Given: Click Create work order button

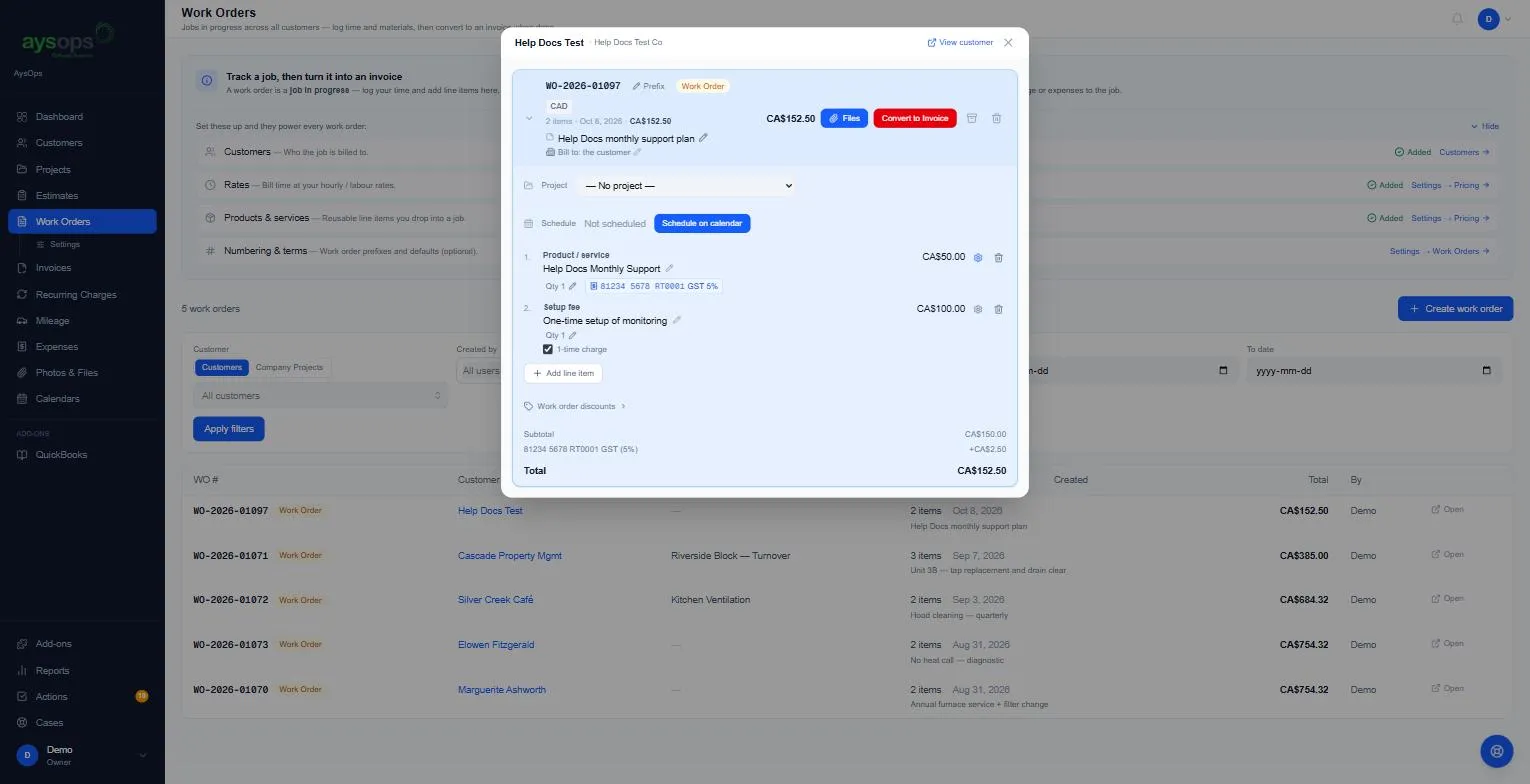Looking at the screenshot, I should [x=1455, y=309].
